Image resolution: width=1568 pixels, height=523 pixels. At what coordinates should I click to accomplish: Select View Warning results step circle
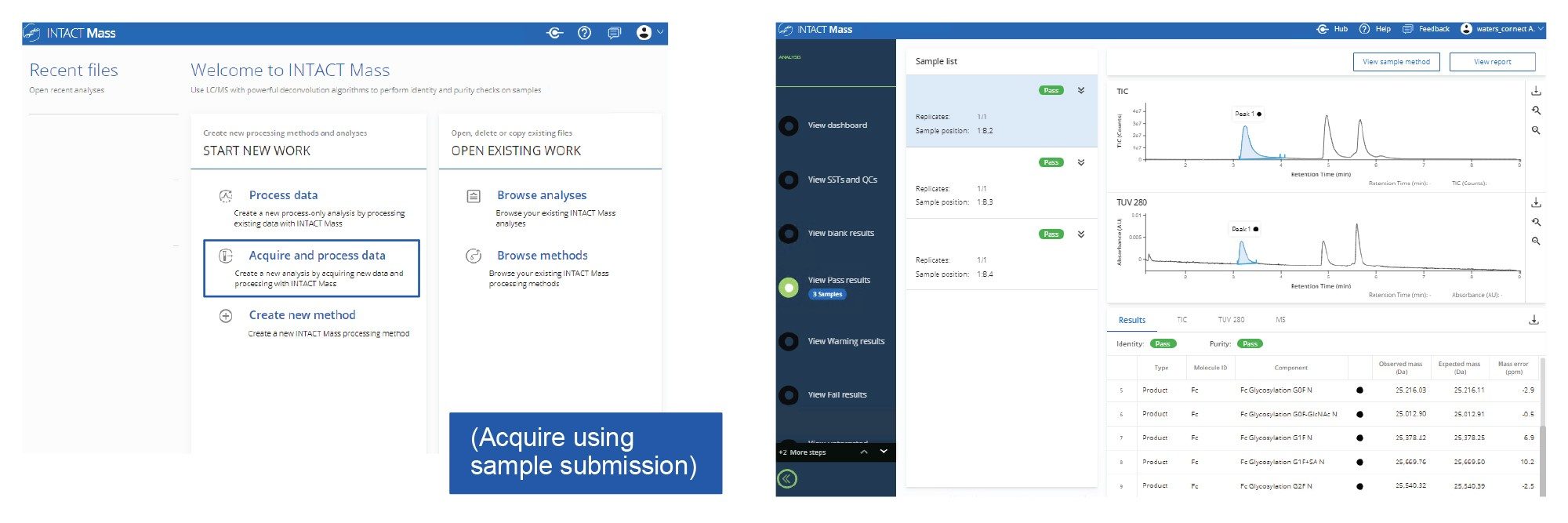(x=789, y=341)
